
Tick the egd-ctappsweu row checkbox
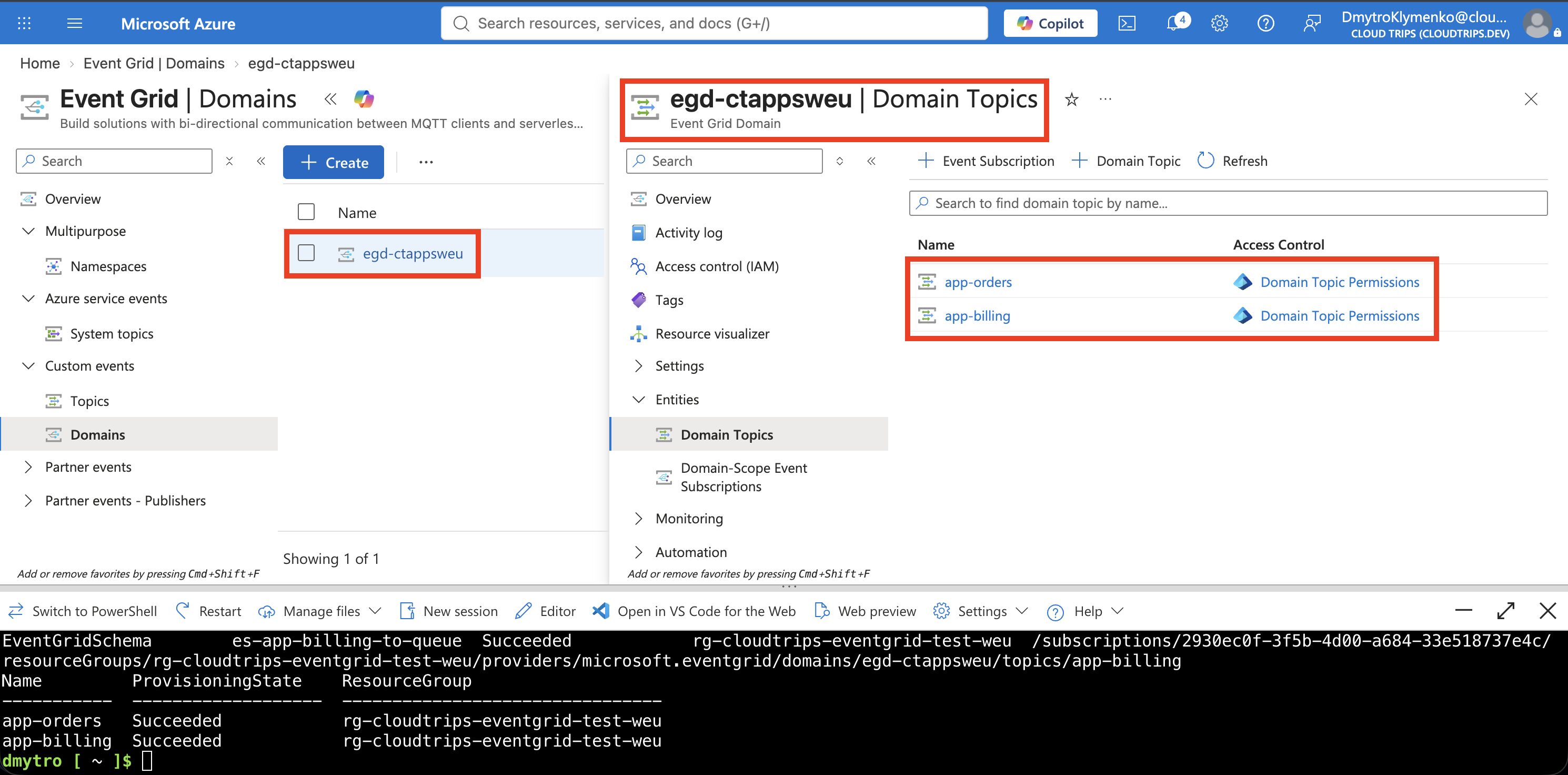pos(306,253)
